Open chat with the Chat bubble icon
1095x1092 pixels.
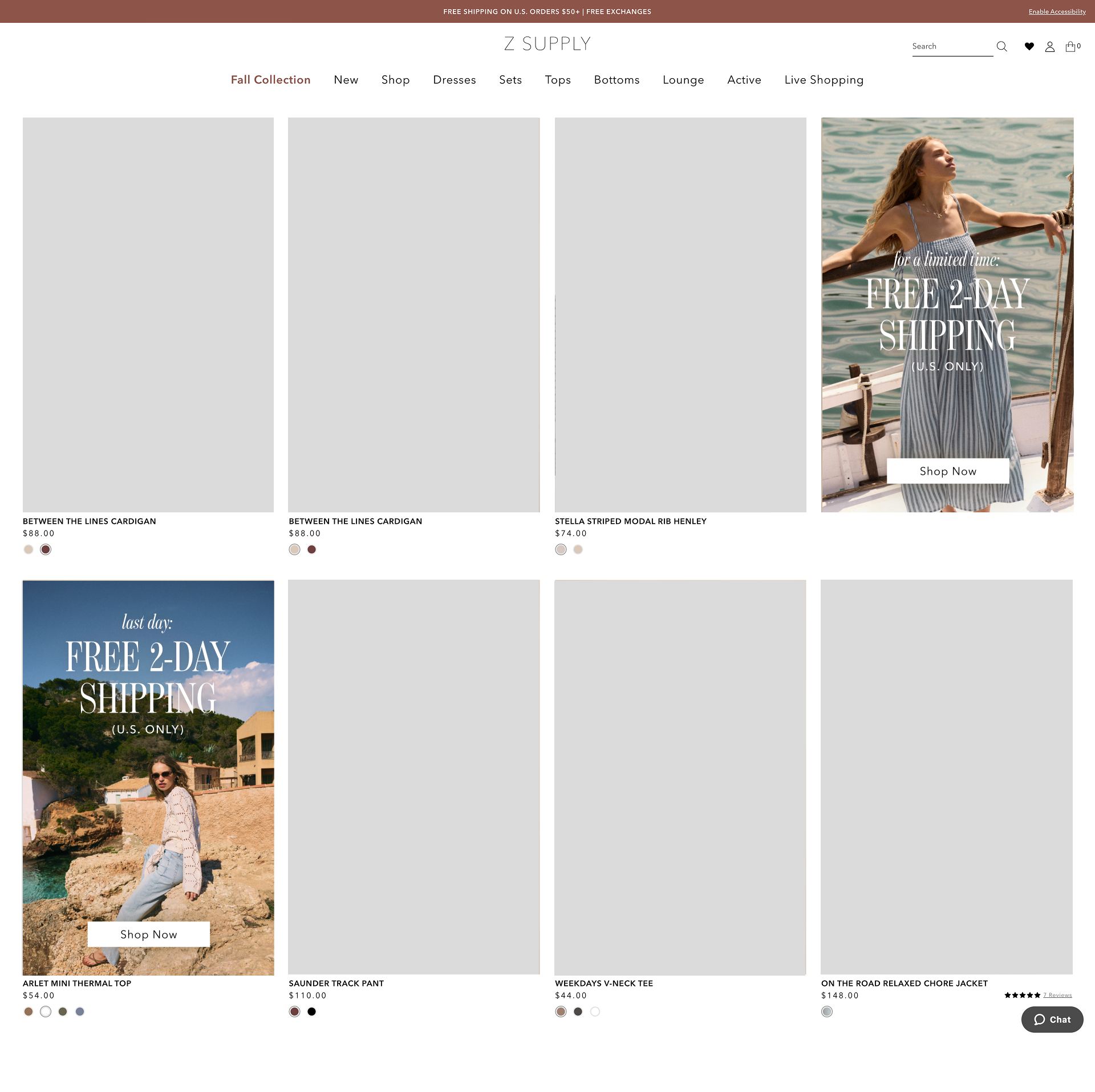[x=1052, y=1019]
